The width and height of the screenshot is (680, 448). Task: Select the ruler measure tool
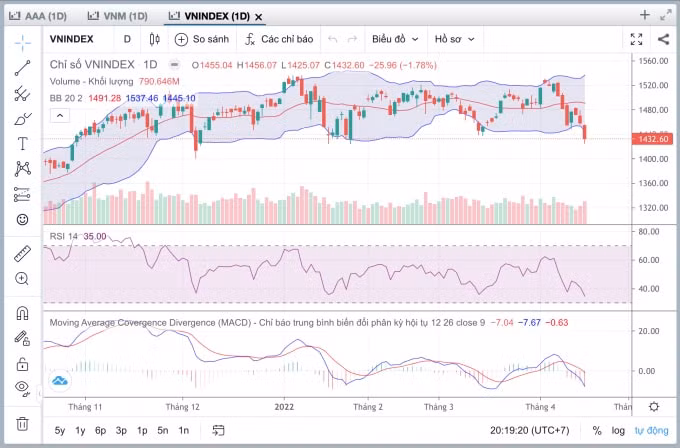coord(23,254)
